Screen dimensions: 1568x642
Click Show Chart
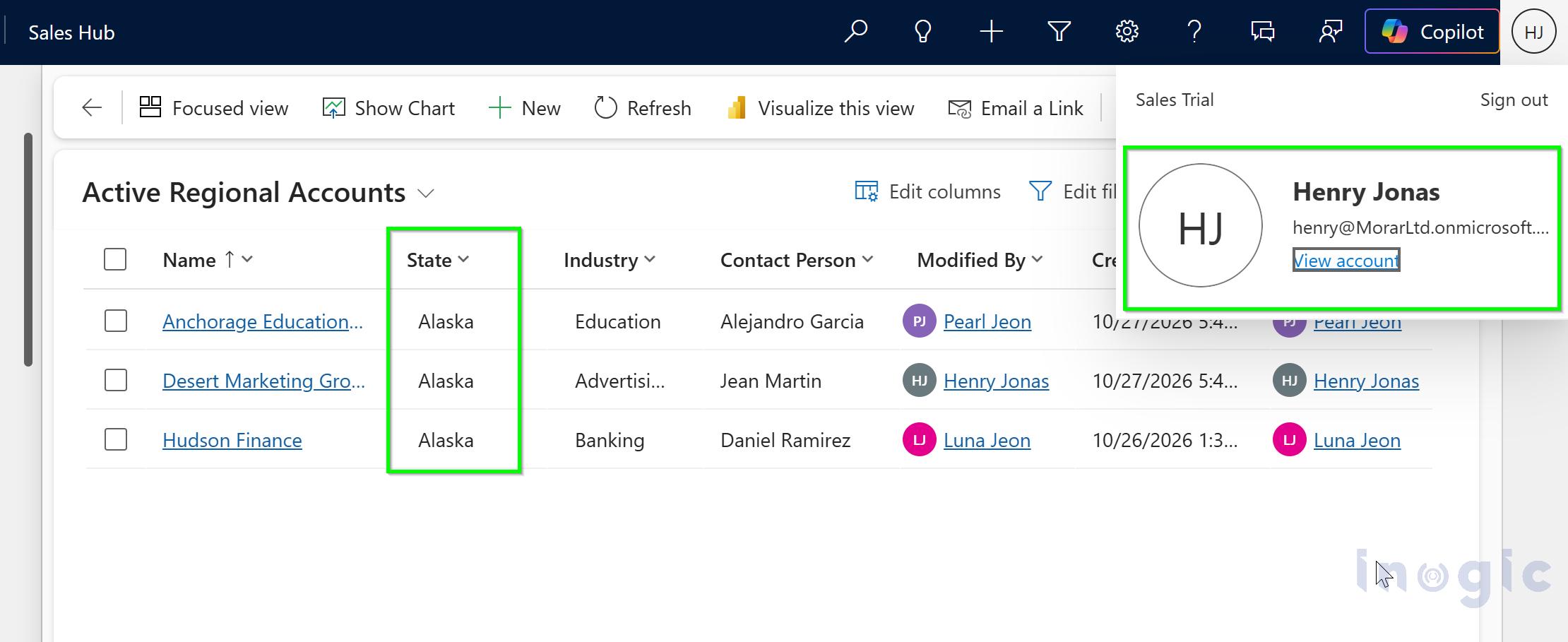point(388,108)
